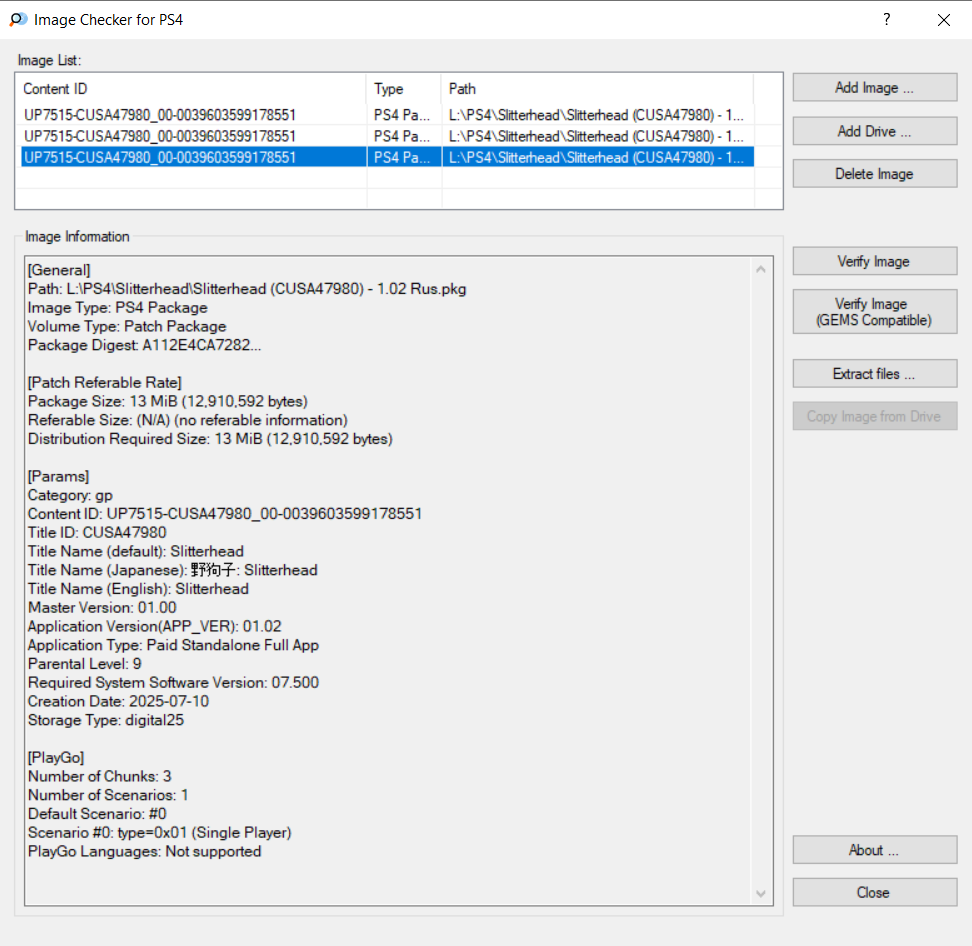Click the 'Creation Date: 2025-07-10' line
Viewport: 972px width, 946px height.
click(118, 701)
